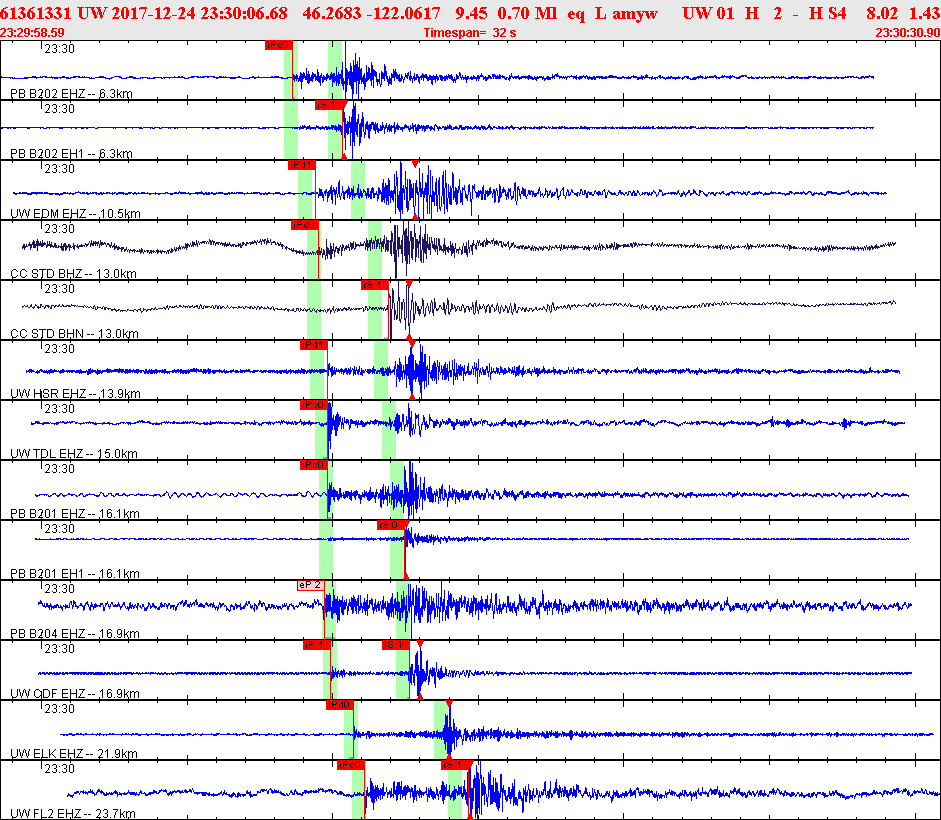Click the iS 0 pick on B201 EH1
941x820 pixels.
pyautogui.click(x=389, y=525)
